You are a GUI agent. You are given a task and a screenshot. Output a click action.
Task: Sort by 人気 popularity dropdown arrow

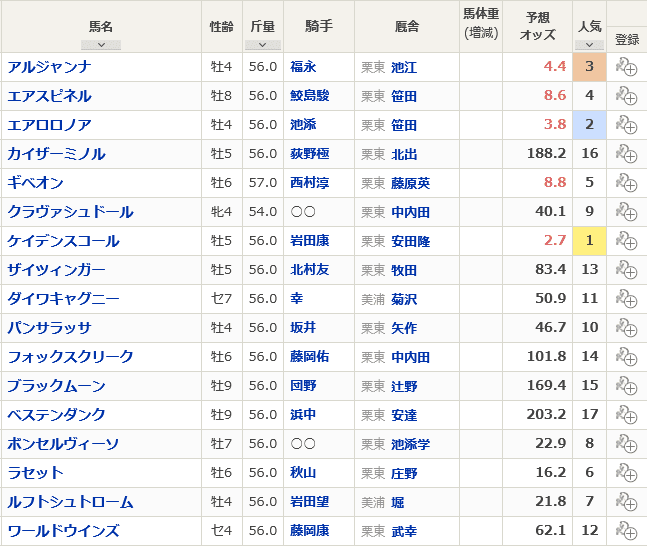click(589, 45)
